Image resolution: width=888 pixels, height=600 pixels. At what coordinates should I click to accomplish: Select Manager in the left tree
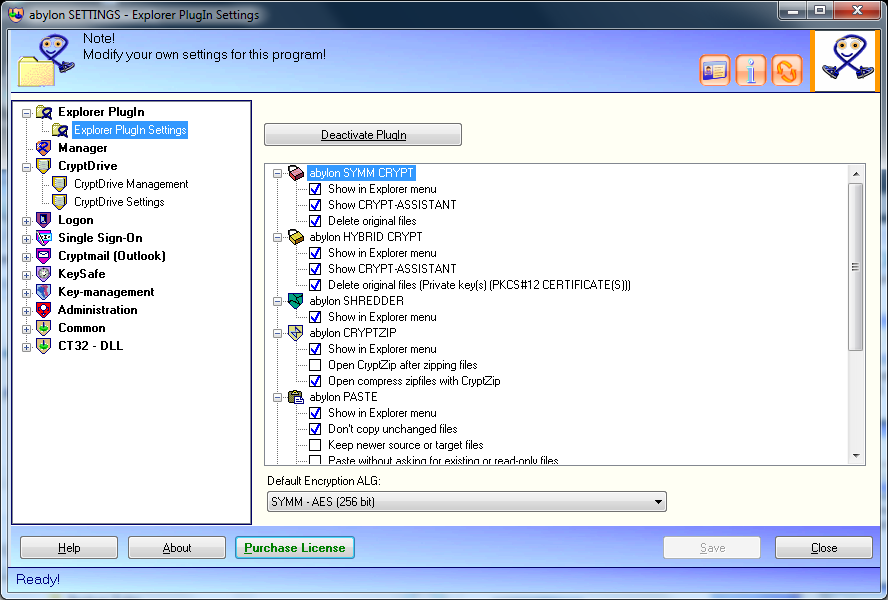point(83,148)
